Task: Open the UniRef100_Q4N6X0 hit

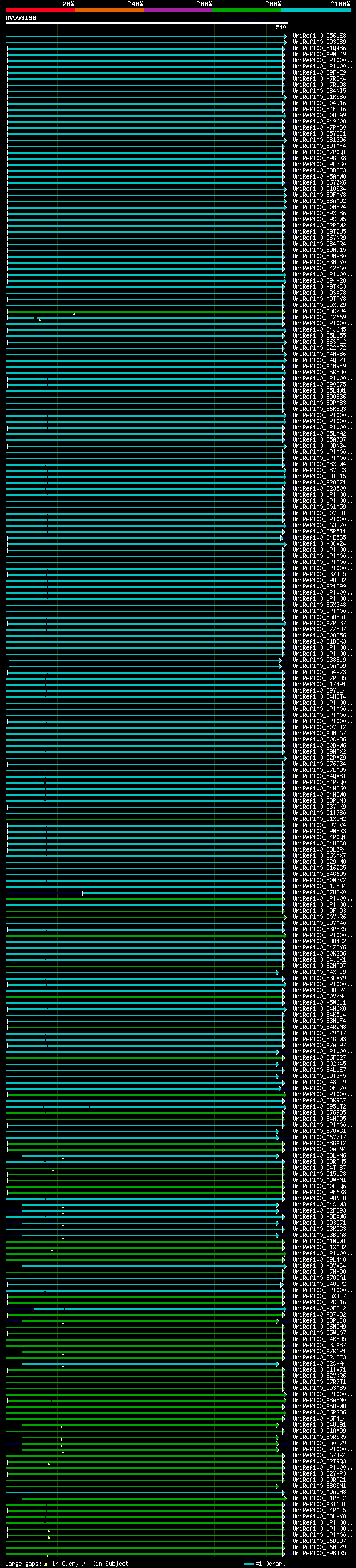Action: (319, 1008)
